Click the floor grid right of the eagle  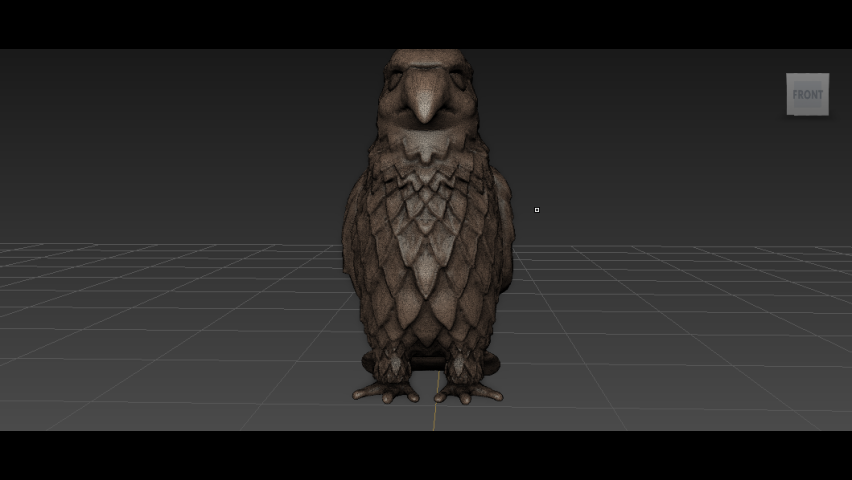click(x=680, y=320)
